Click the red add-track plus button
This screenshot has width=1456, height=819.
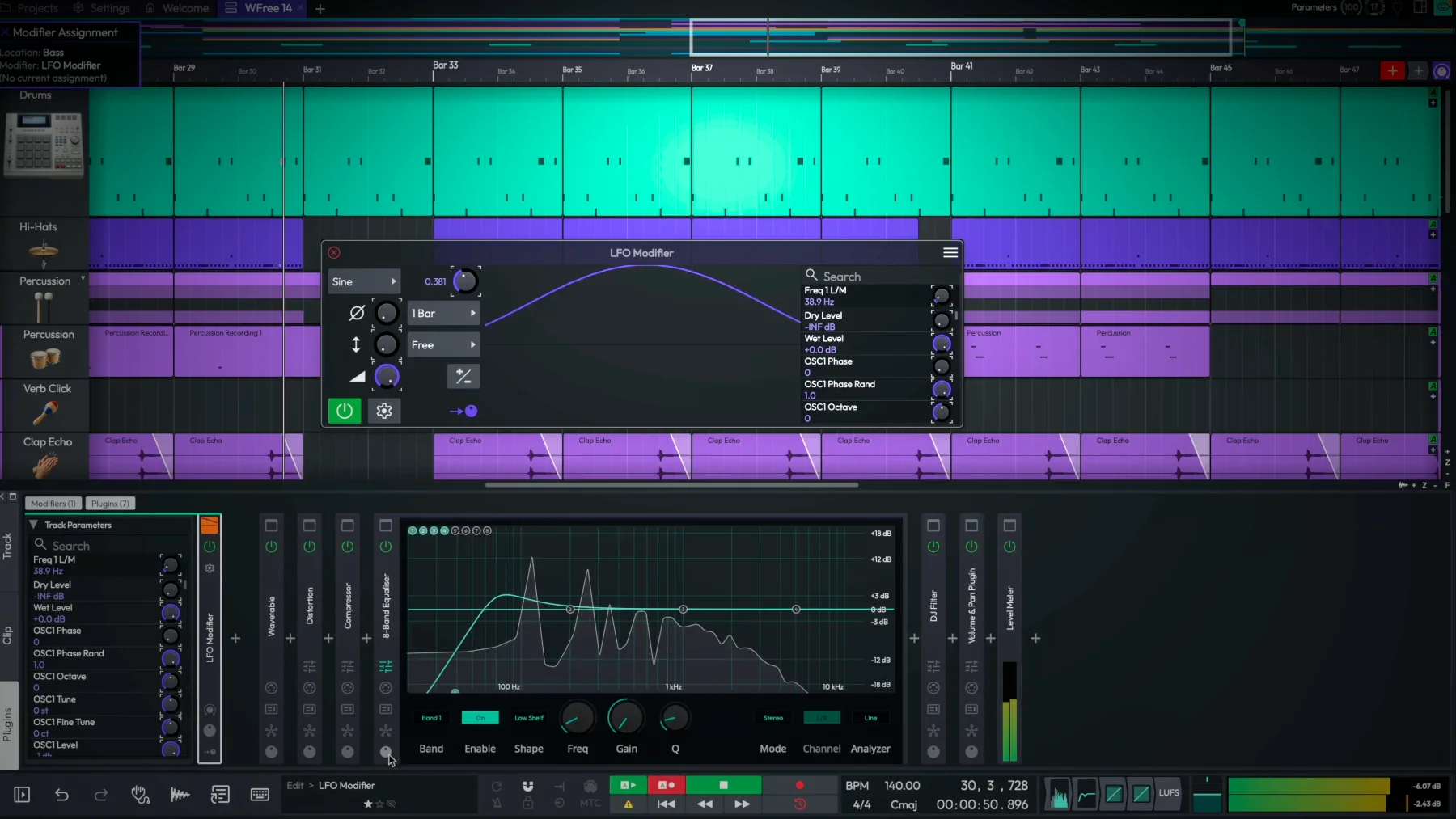tap(1392, 71)
